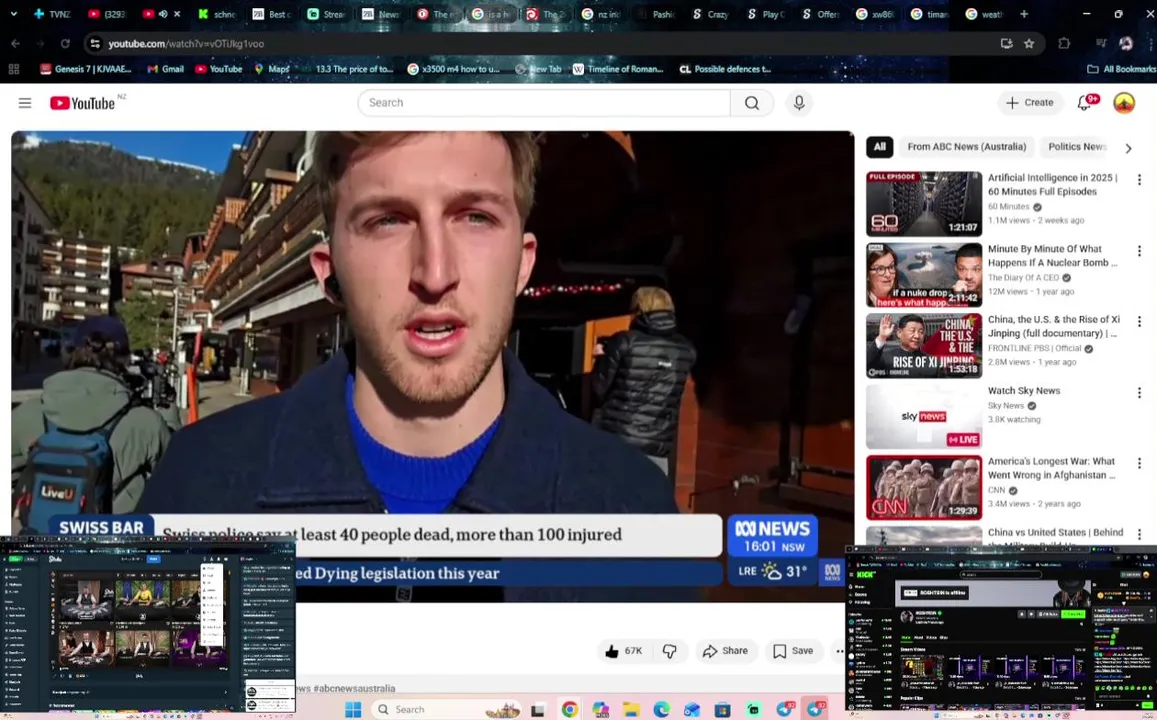
Task: Open Copilot app from the taskbar
Action: [x=601, y=710]
